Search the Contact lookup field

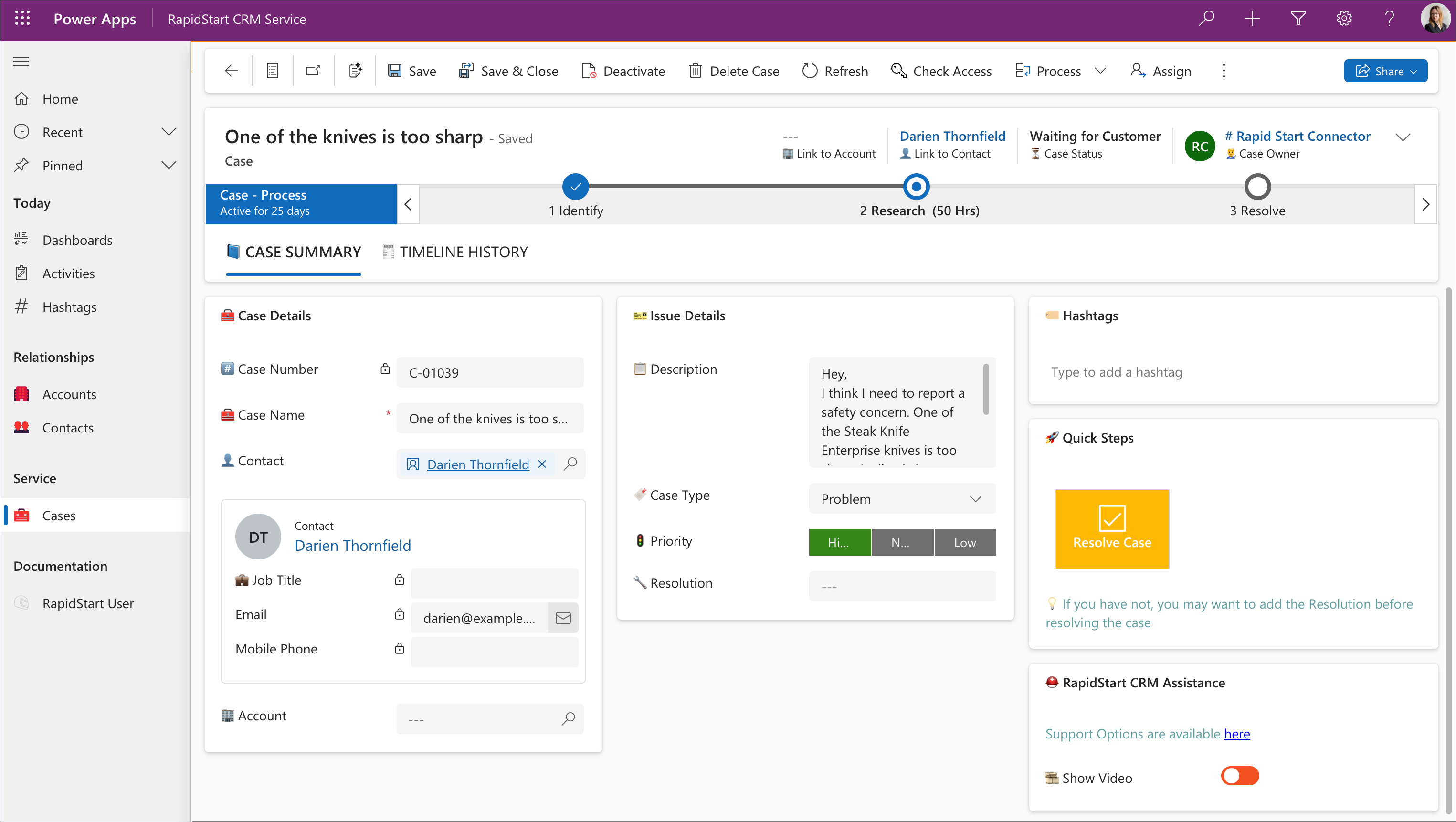[570, 464]
